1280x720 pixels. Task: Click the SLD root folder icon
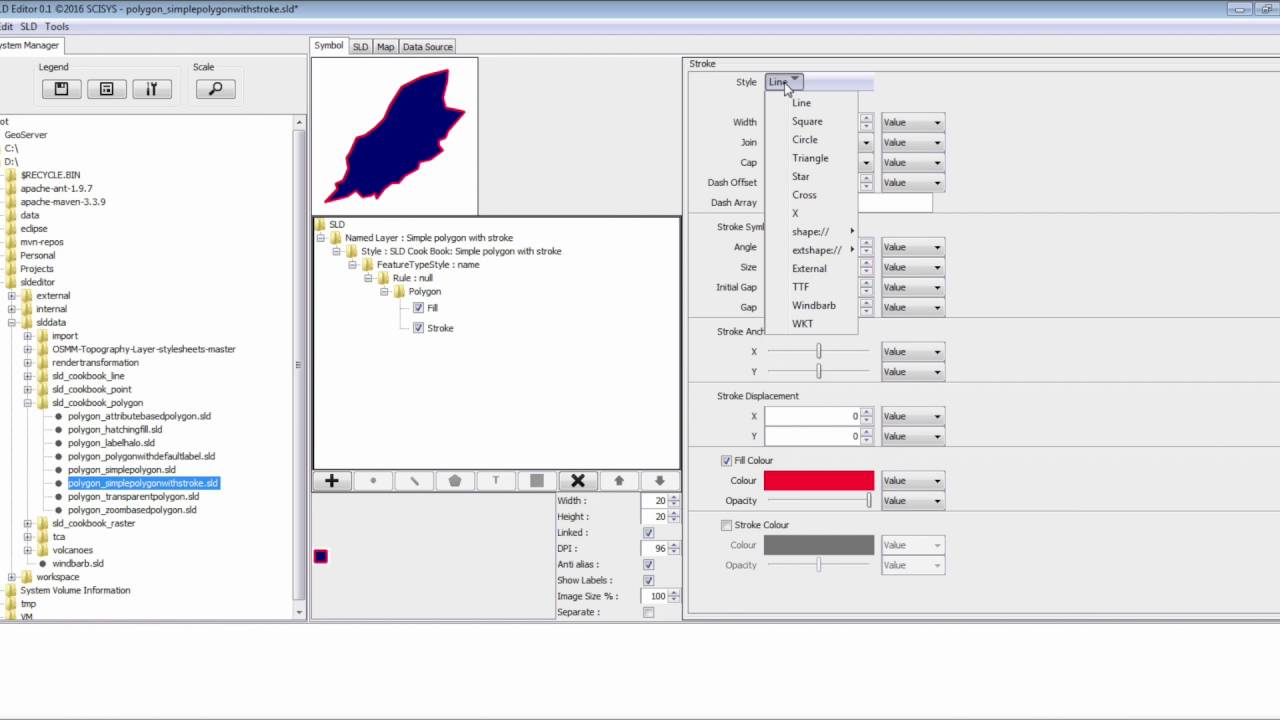(x=321, y=225)
